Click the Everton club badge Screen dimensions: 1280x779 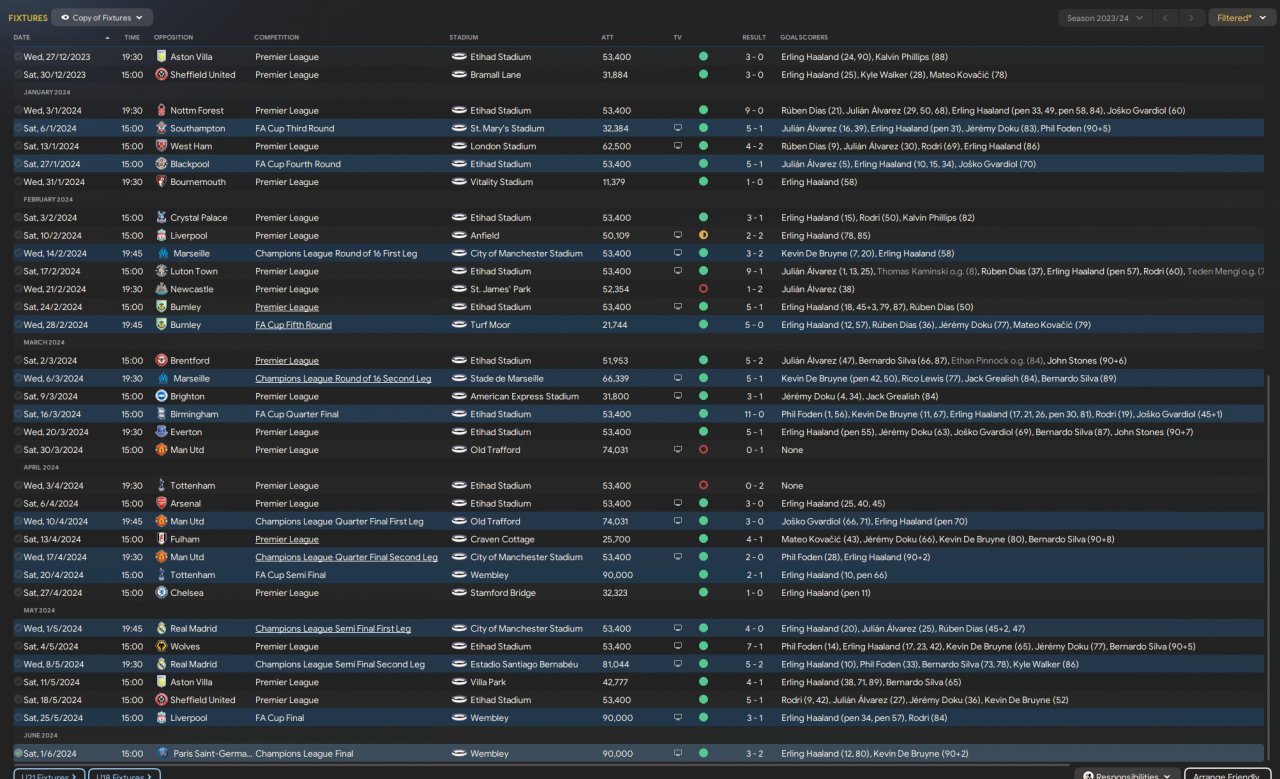(x=162, y=432)
